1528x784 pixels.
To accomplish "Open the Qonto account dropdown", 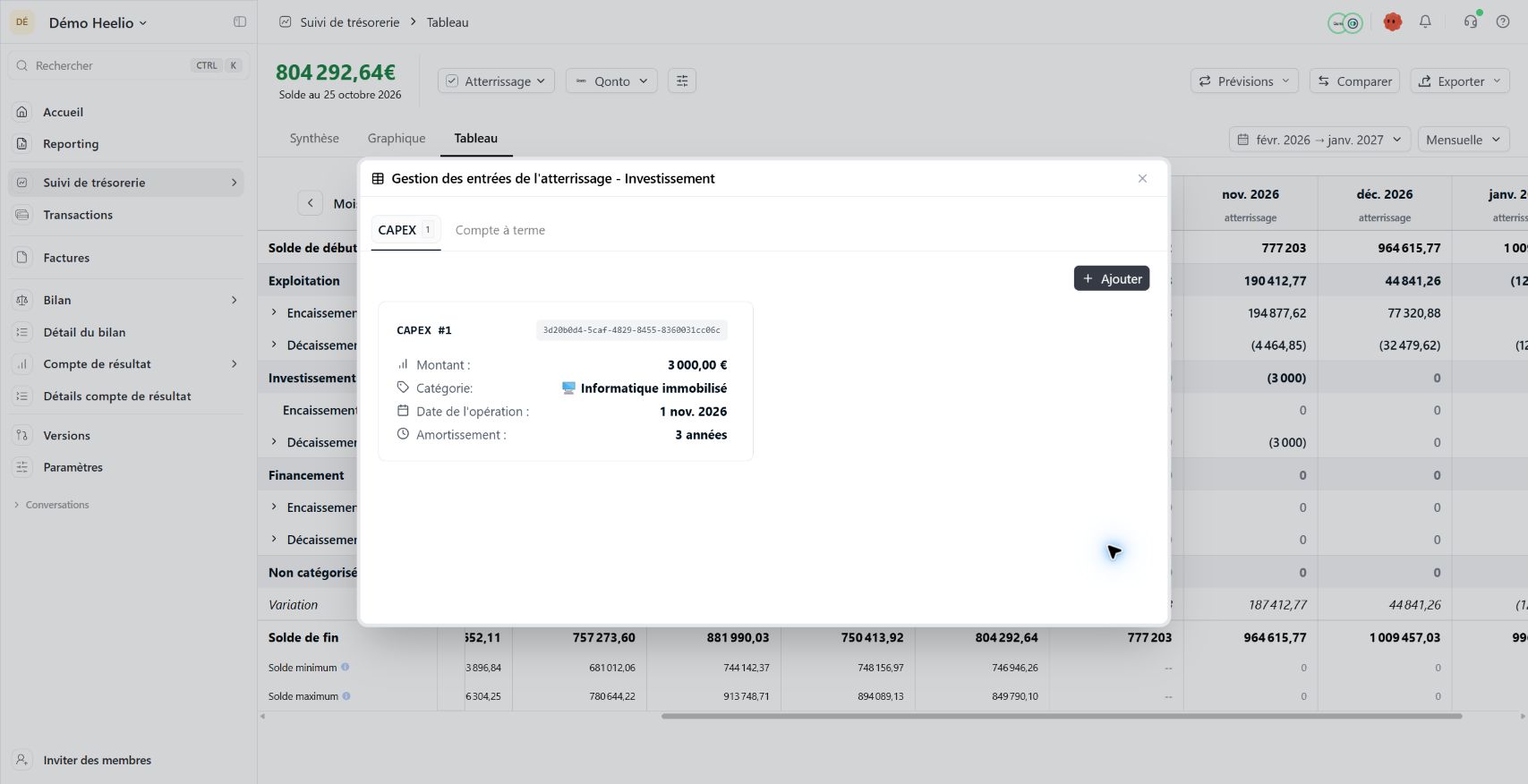I will pyautogui.click(x=612, y=81).
